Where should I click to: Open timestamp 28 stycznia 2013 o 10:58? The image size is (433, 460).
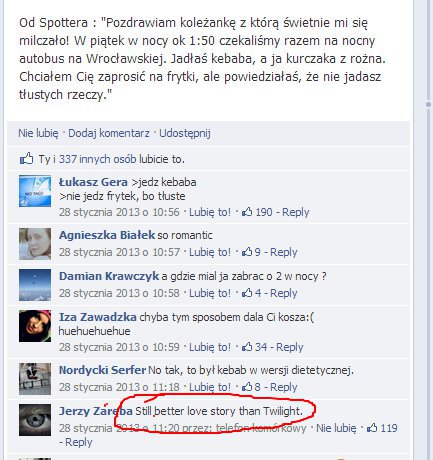coord(119,293)
